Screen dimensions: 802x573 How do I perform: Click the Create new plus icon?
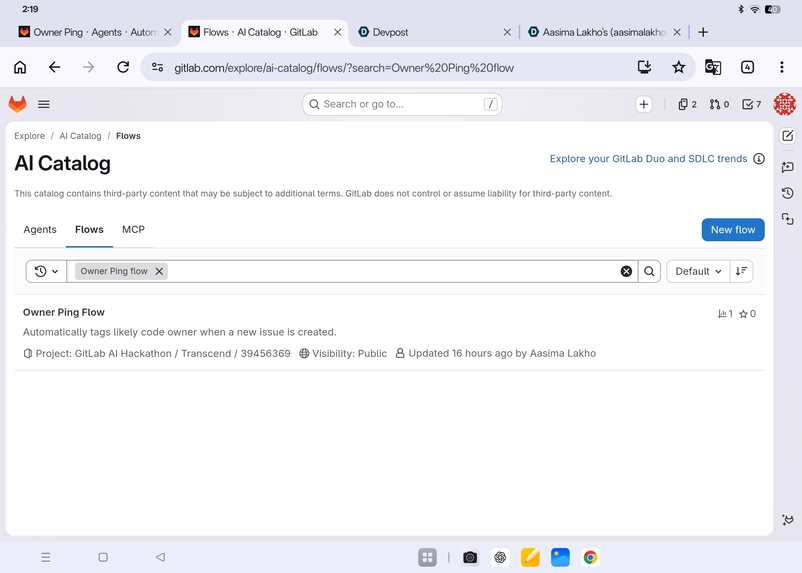click(643, 104)
